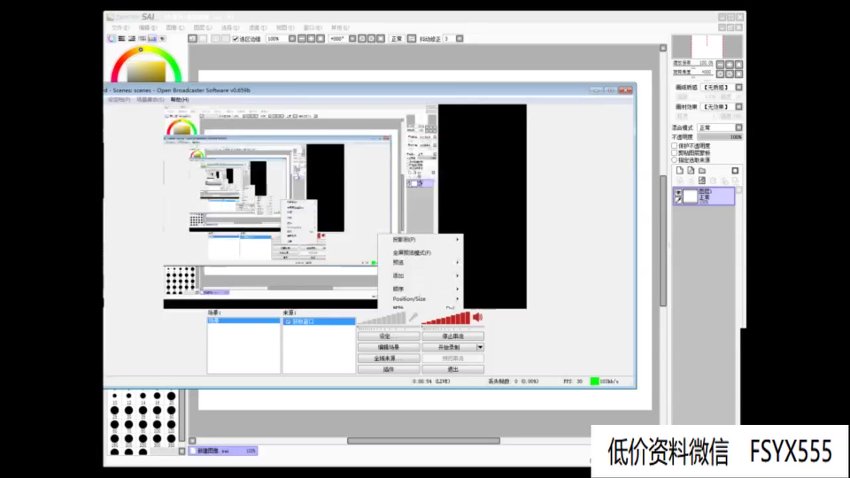
Task: Click the zoom in plus button in SAI toolbar
Action: coord(311,38)
